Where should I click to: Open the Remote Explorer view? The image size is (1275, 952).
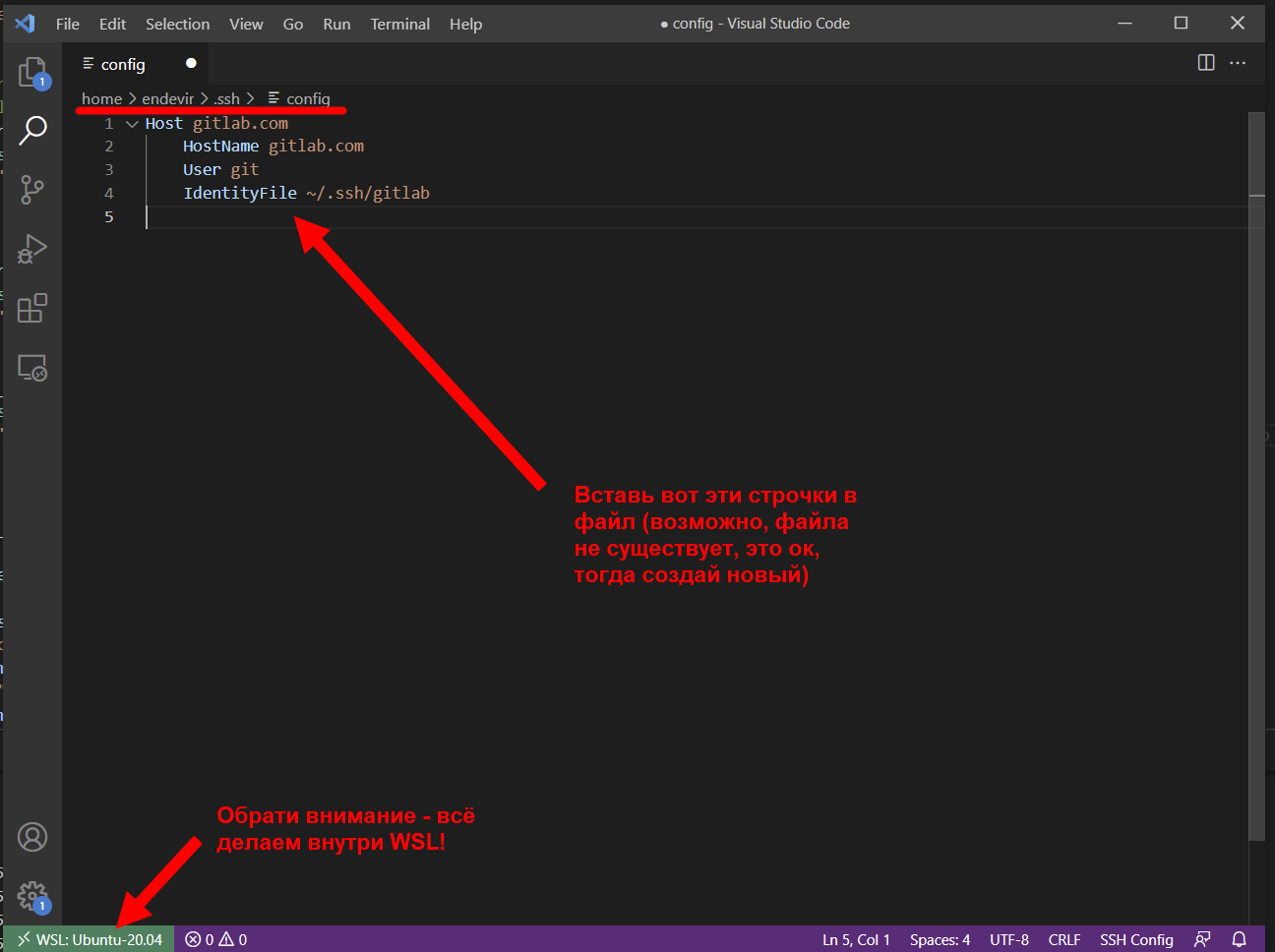(32, 368)
